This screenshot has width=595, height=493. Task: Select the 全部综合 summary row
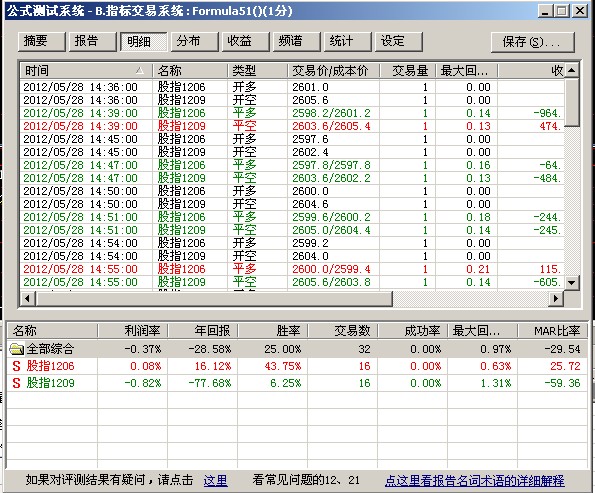click(297, 349)
